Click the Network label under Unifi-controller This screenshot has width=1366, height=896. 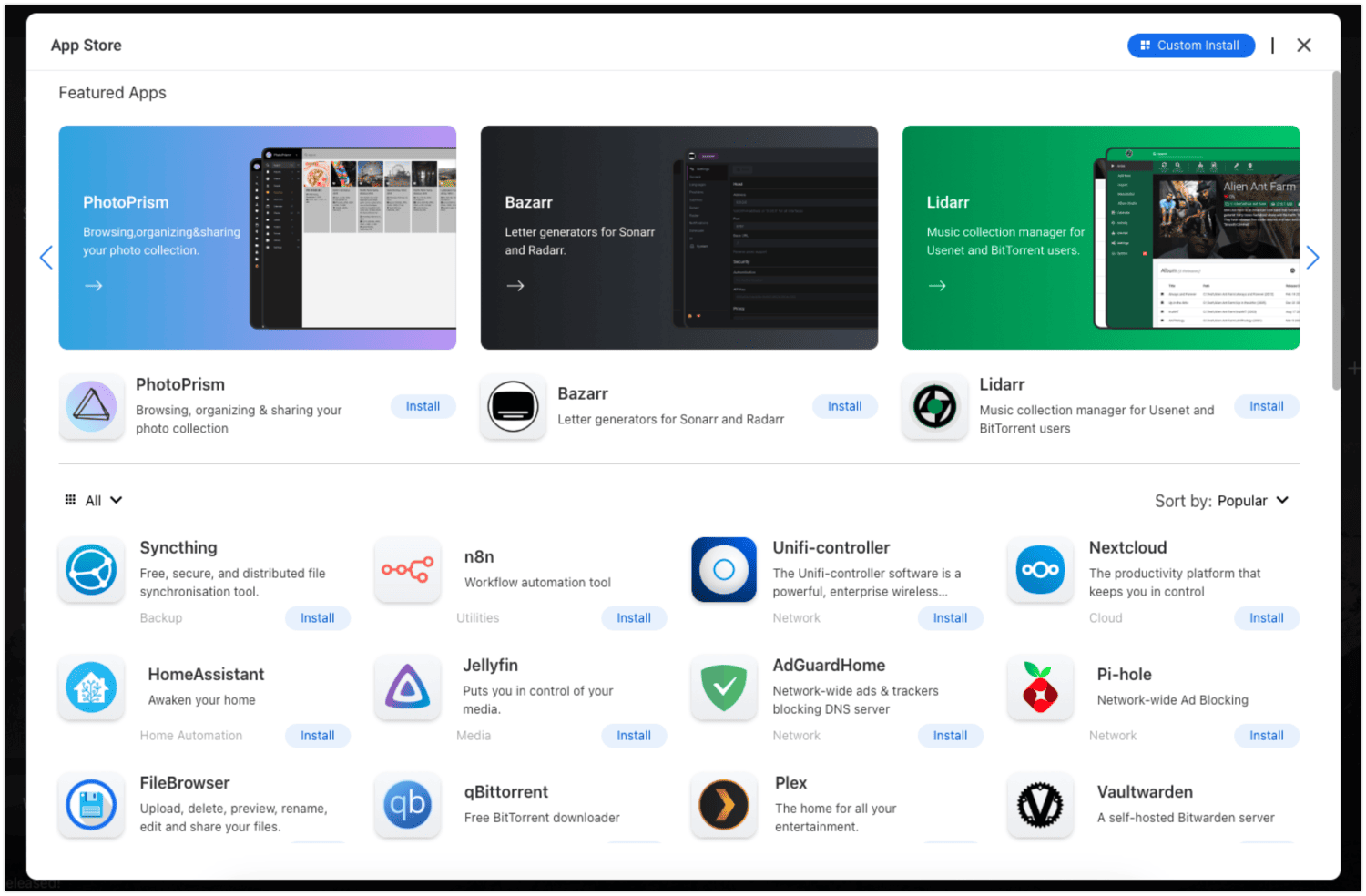(x=797, y=618)
